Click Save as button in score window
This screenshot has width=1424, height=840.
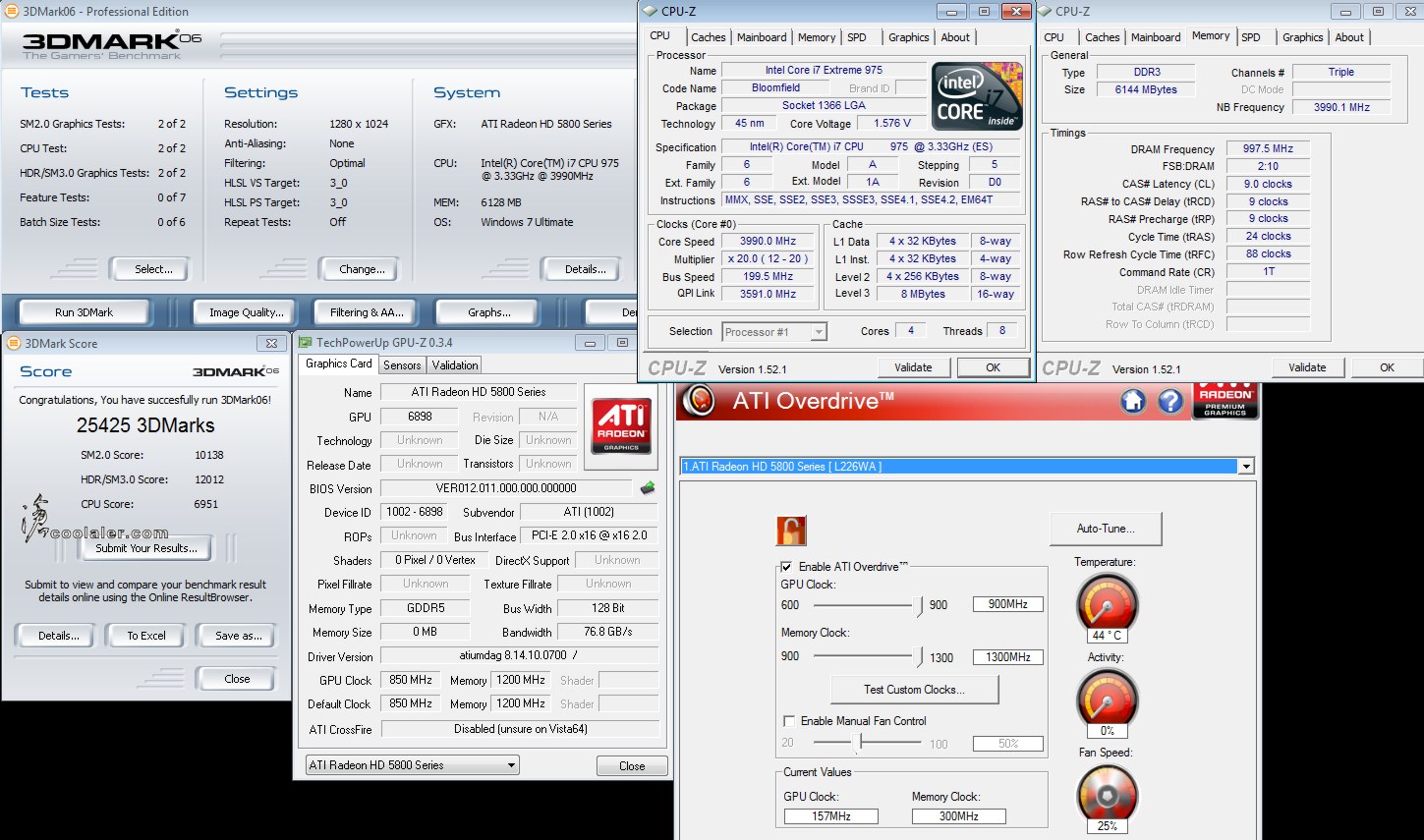pos(238,636)
